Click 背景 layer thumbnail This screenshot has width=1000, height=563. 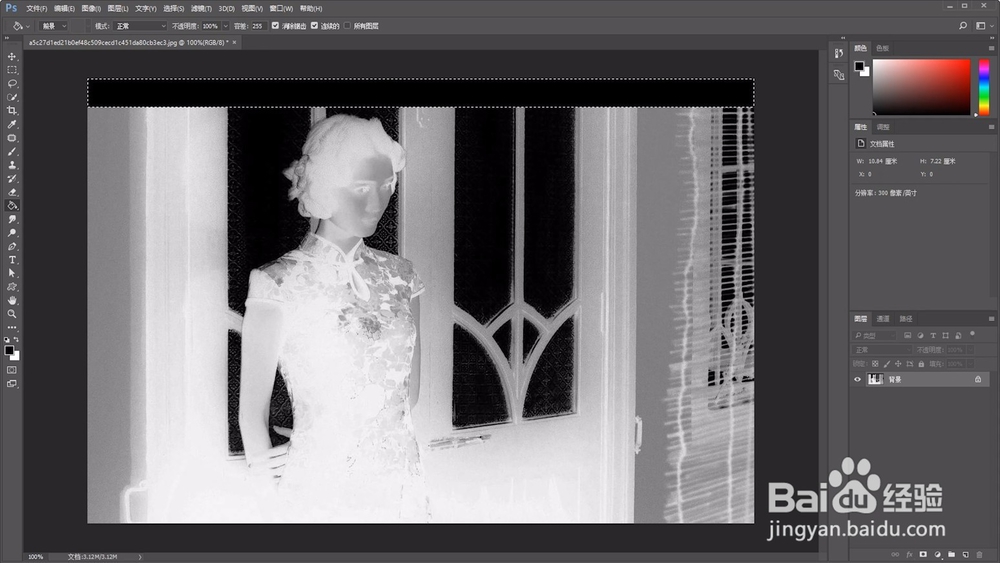pos(876,379)
